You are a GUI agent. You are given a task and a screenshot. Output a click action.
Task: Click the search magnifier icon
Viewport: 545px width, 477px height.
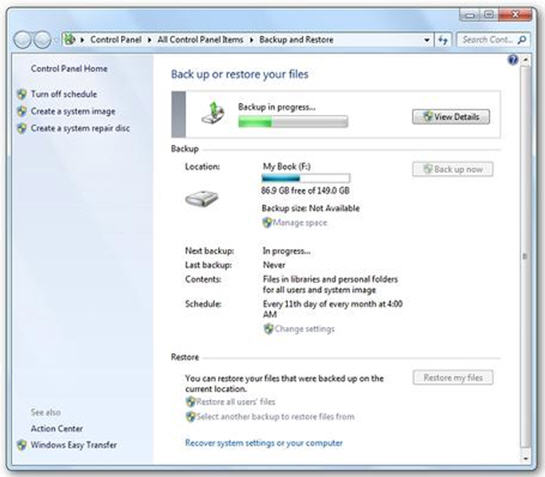click(522, 40)
